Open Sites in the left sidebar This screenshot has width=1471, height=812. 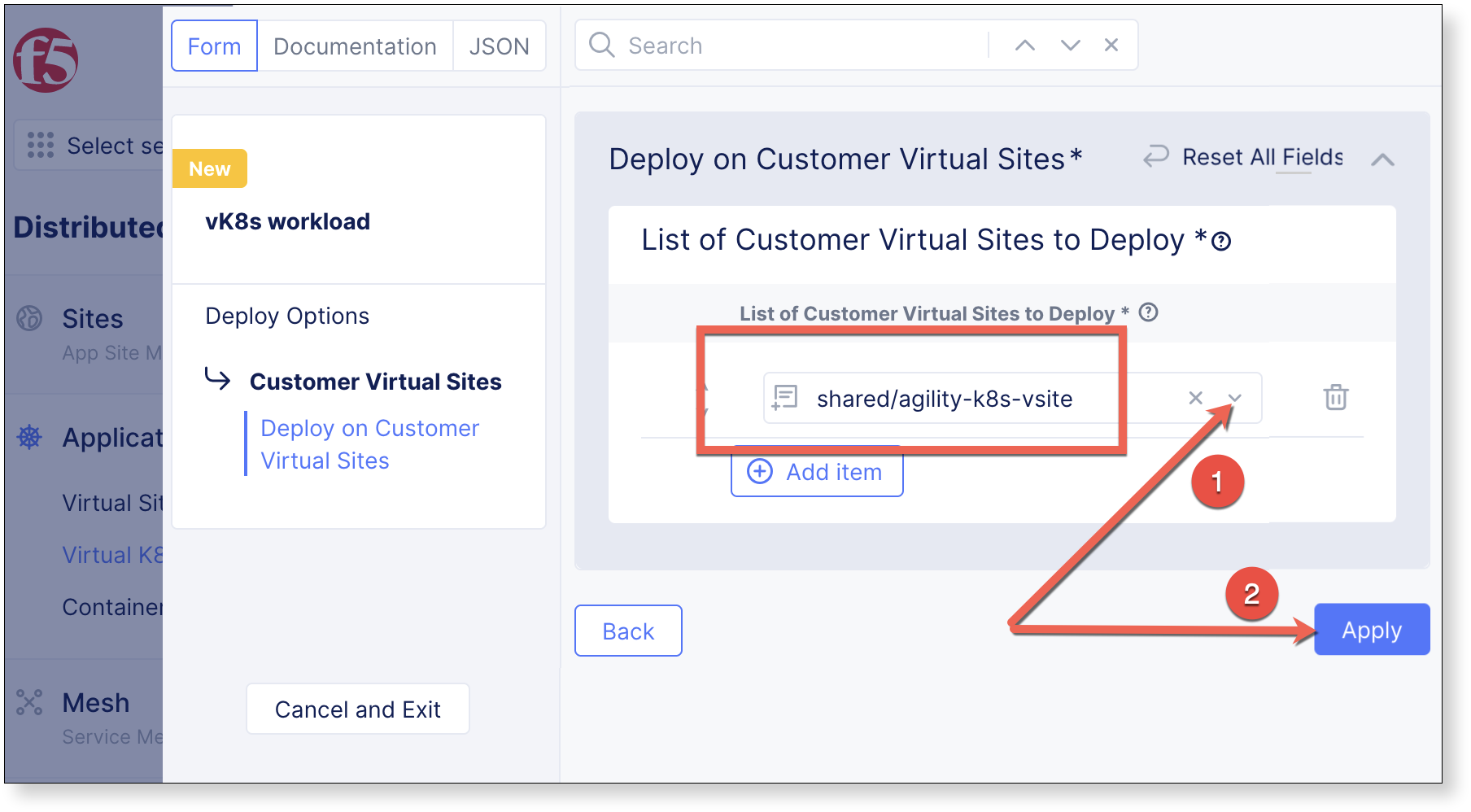(92, 319)
